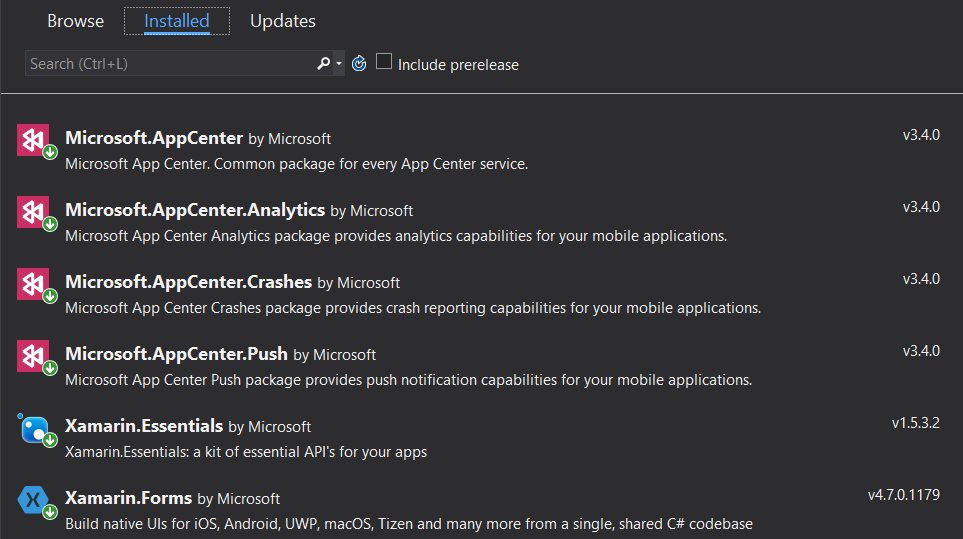This screenshot has height=539, width=963.
Task: Select the Installed tab
Action: point(177,21)
